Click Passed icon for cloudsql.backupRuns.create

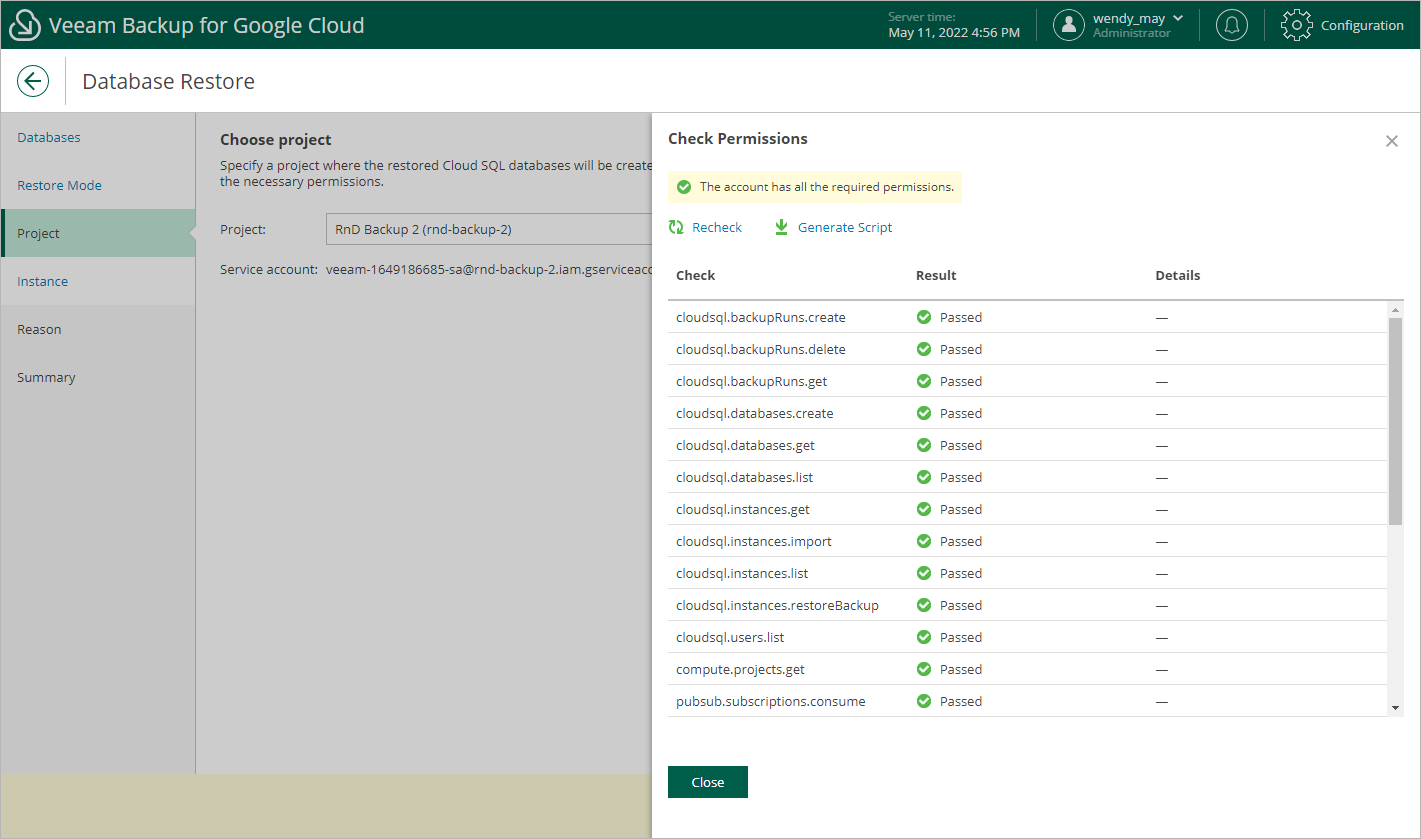(x=924, y=317)
